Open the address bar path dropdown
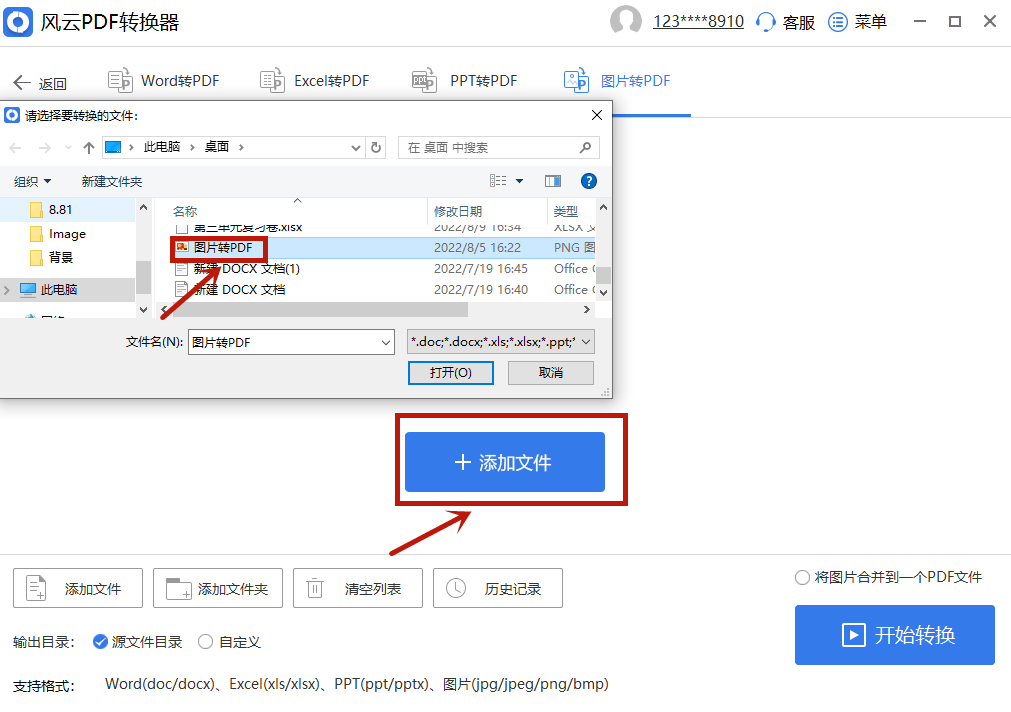Viewport: 1011px width, 712px height. pos(357,147)
